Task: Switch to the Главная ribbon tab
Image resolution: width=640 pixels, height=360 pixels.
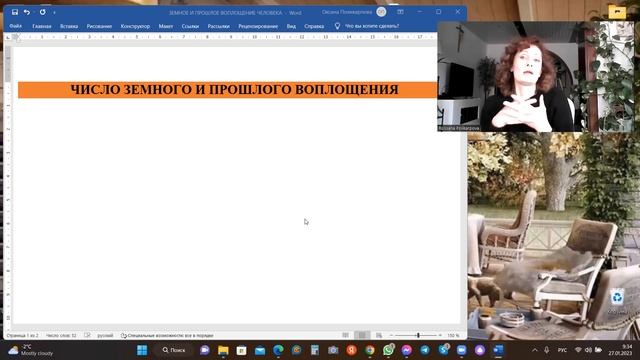Action: [42, 26]
